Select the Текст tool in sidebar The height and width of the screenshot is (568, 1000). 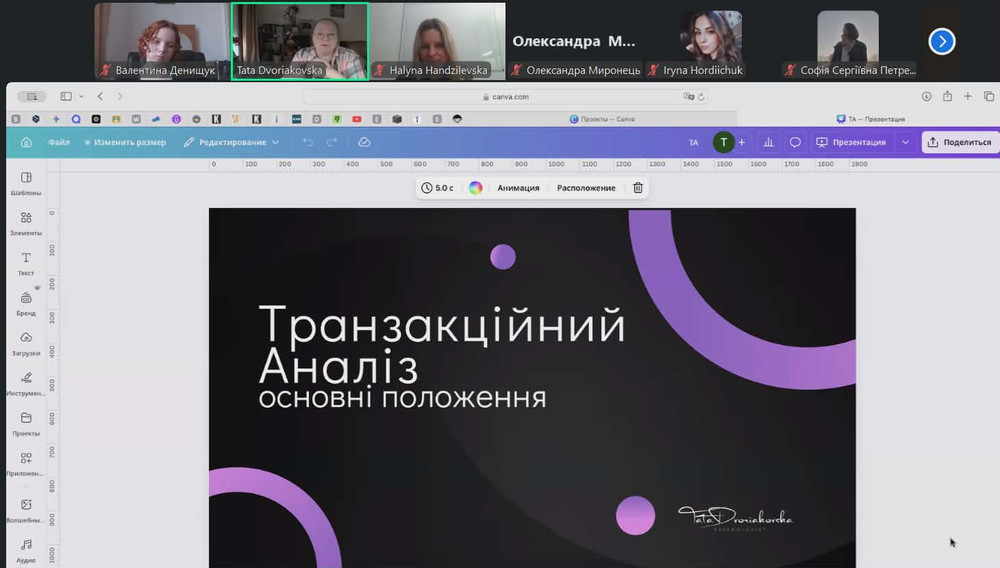click(x=26, y=262)
